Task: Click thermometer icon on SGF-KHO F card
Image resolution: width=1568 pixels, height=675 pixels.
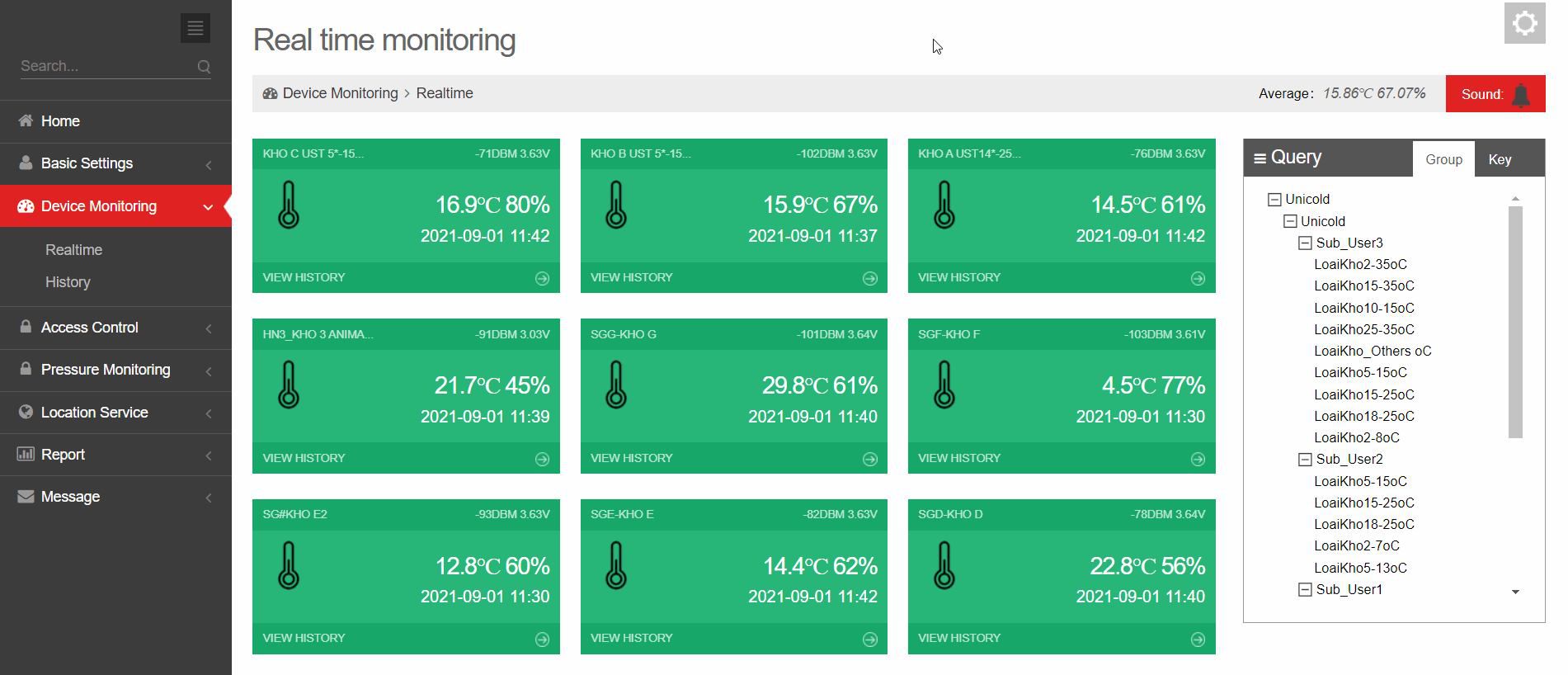Action: coord(944,385)
